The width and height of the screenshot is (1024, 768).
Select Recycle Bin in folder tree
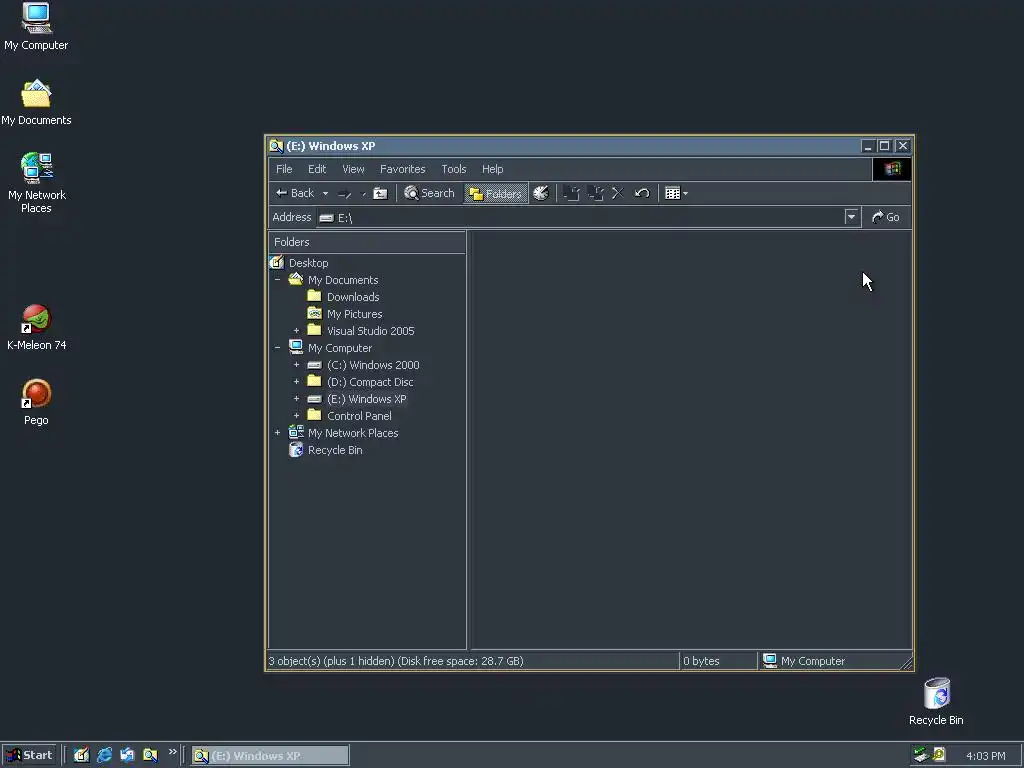tap(335, 450)
